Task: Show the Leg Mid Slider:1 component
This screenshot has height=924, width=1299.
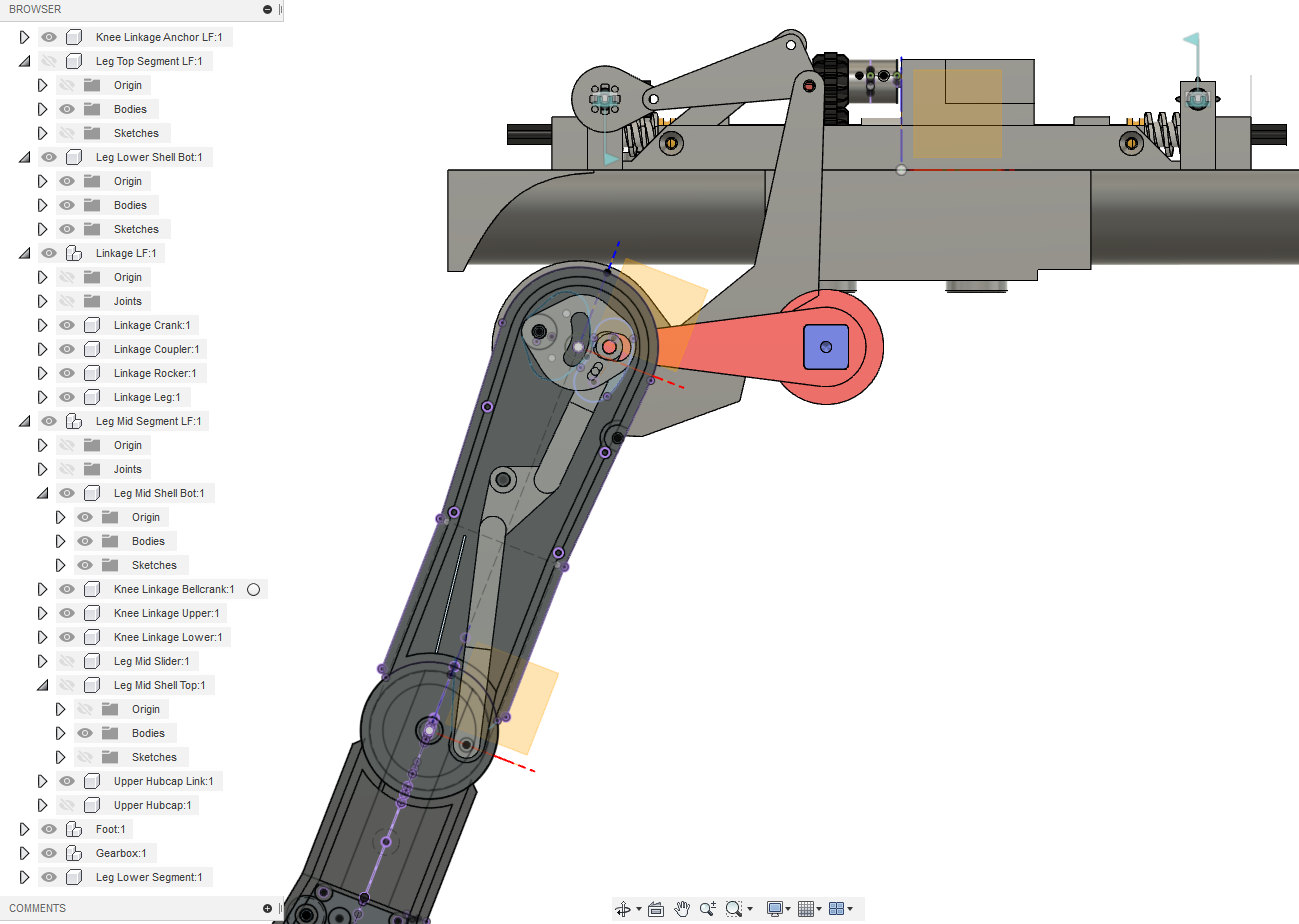Action: coord(67,661)
